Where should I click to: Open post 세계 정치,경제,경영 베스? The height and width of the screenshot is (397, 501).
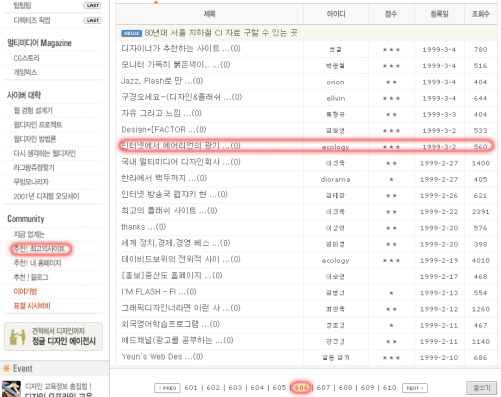[x=176, y=243]
